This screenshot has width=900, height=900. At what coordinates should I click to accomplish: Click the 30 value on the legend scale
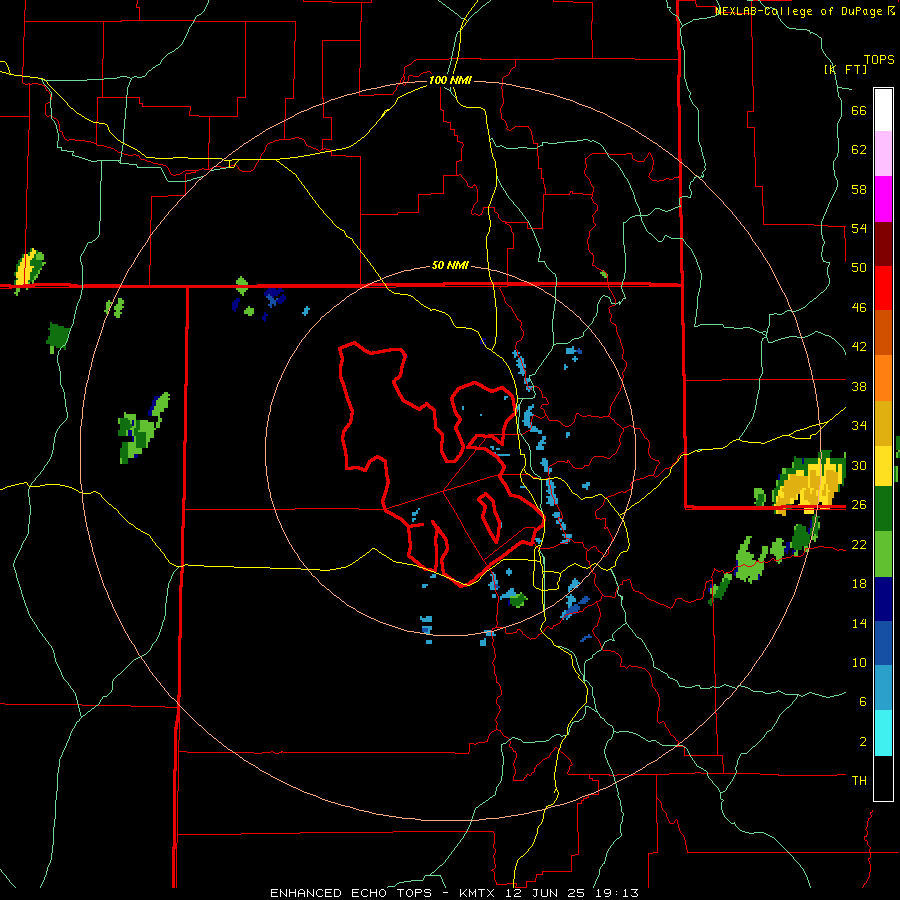(x=859, y=465)
